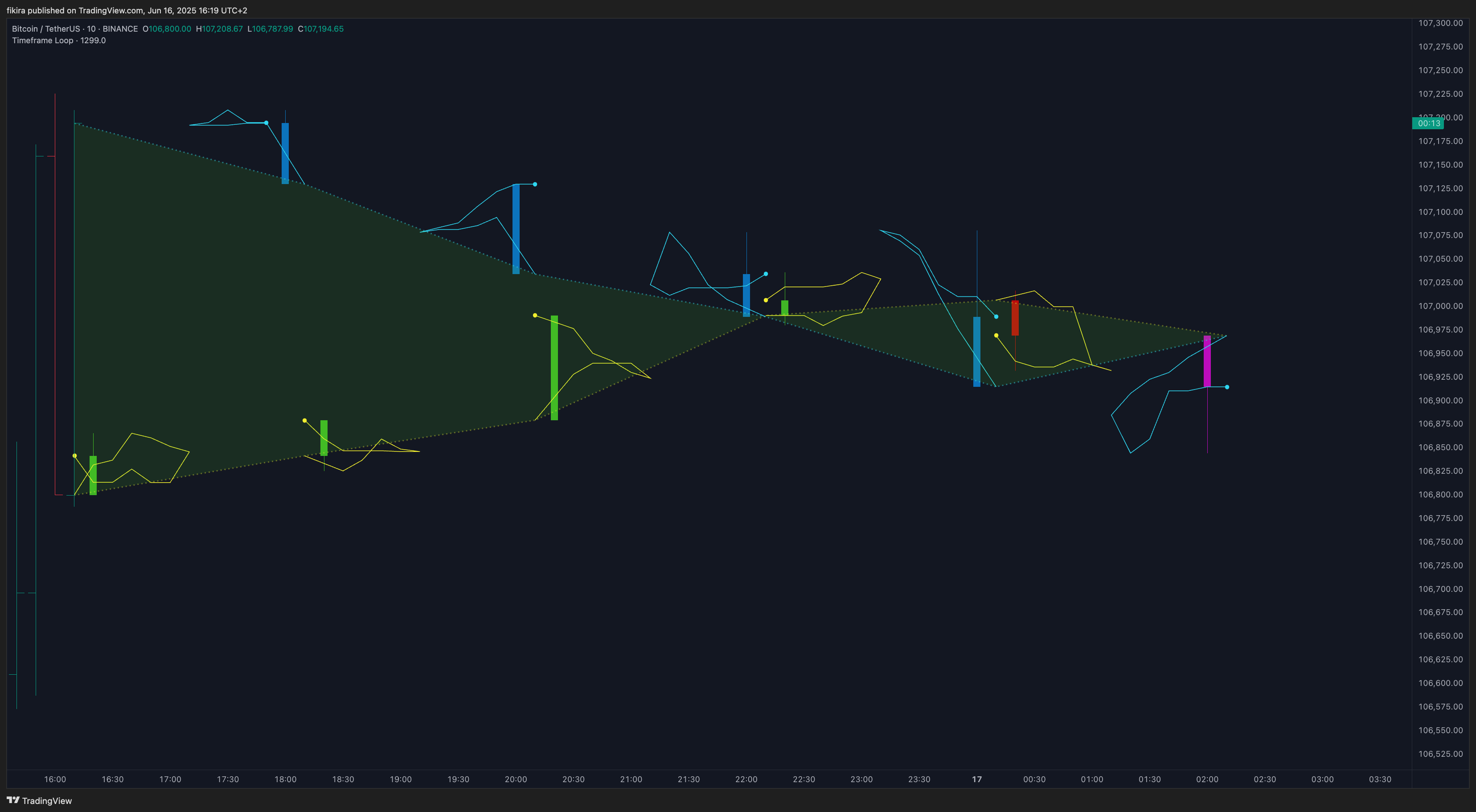Select the low value L106,787.99
Image resolution: width=1476 pixels, height=812 pixels.
click(x=271, y=29)
